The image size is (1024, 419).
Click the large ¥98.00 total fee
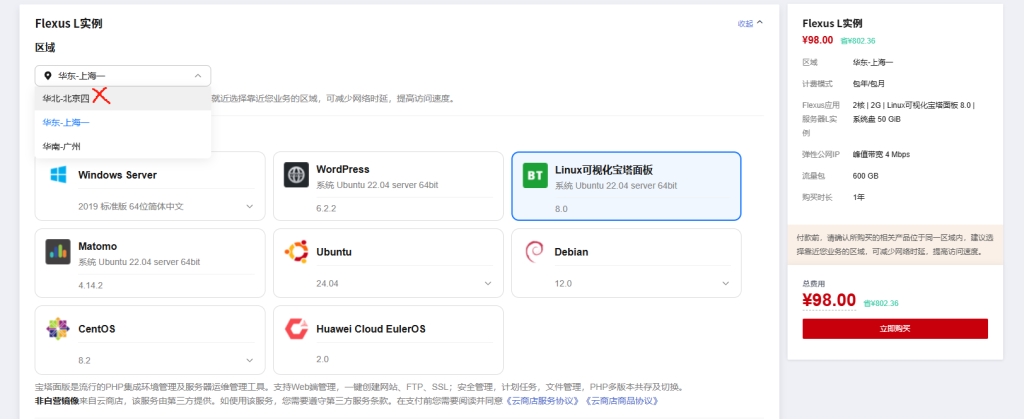(x=829, y=300)
